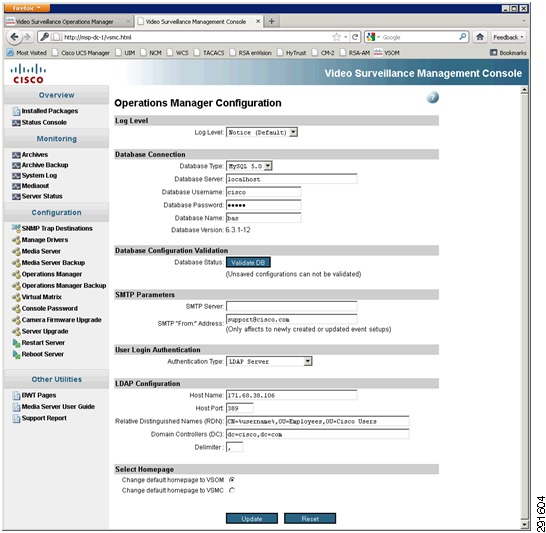Screen dimensions: 546x533
Task: Open the Firefox application menu
Action: click(x=27, y=8)
